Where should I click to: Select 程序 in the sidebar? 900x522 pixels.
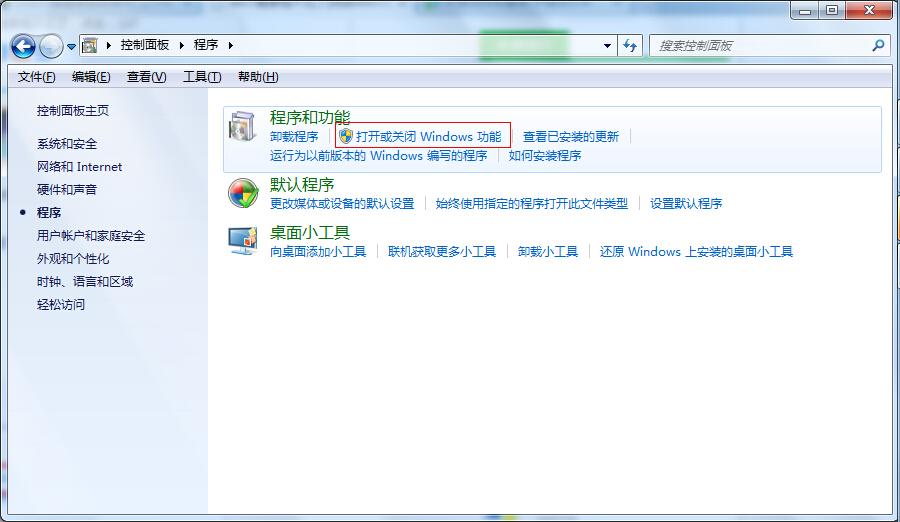49,212
